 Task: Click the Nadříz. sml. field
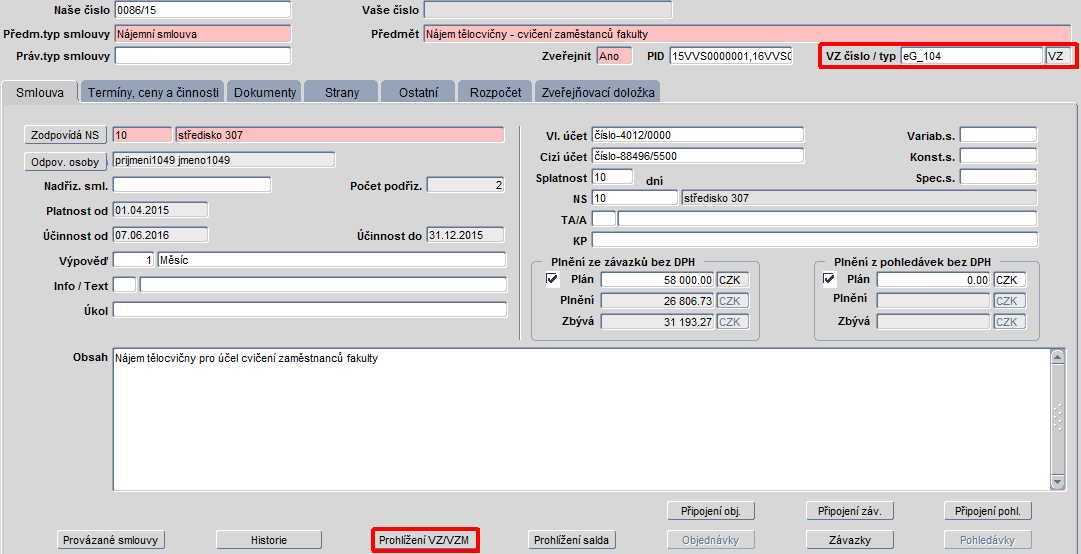coord(192,185)
